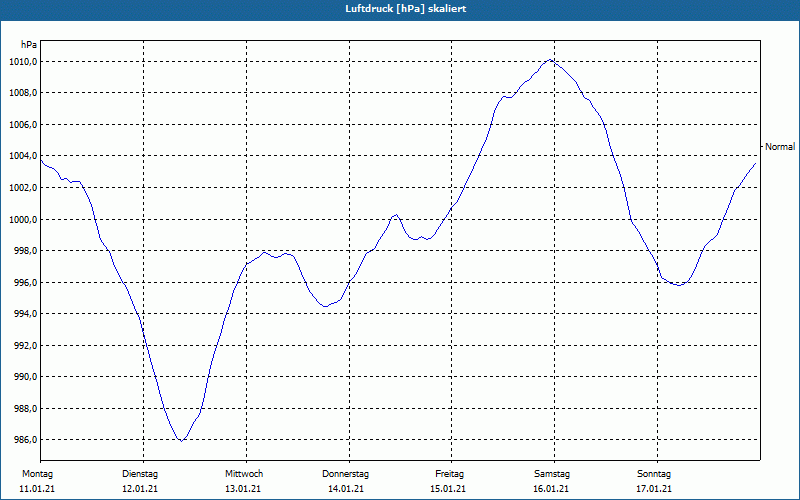The height and width of the screenshot is (500, 800).
Task: Click the 1010,0 axis value
Action: click(22, 62)
